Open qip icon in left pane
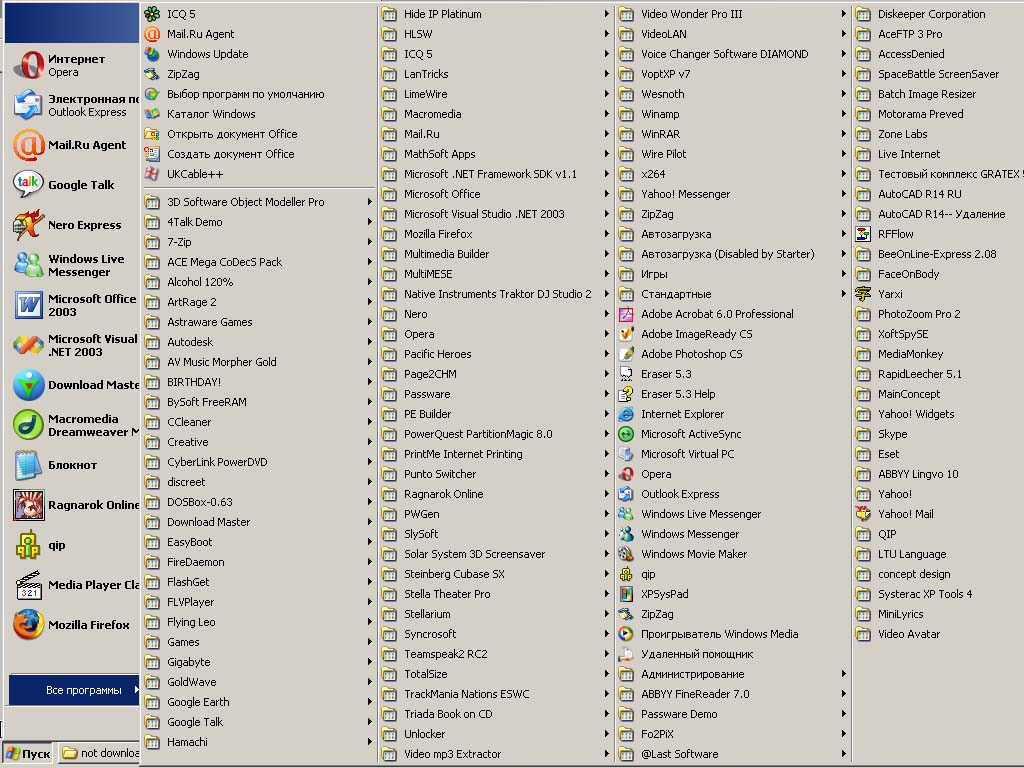 (x=29, y=545)
